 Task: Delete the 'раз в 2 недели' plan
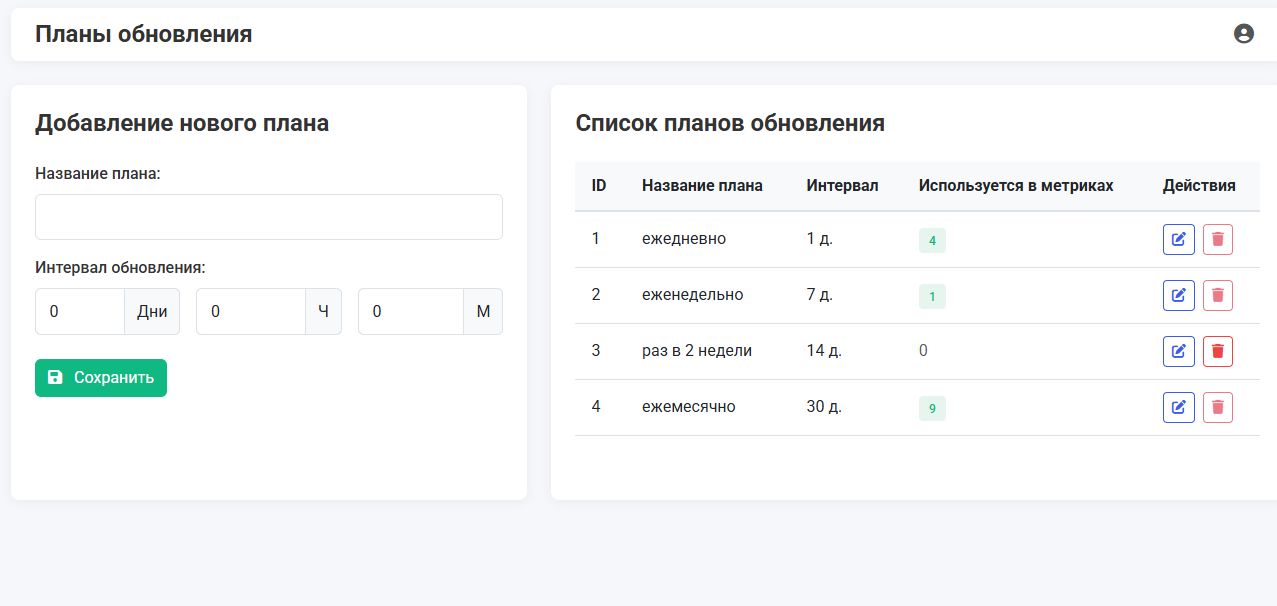pyautogui.click(x=1217, y=352)
